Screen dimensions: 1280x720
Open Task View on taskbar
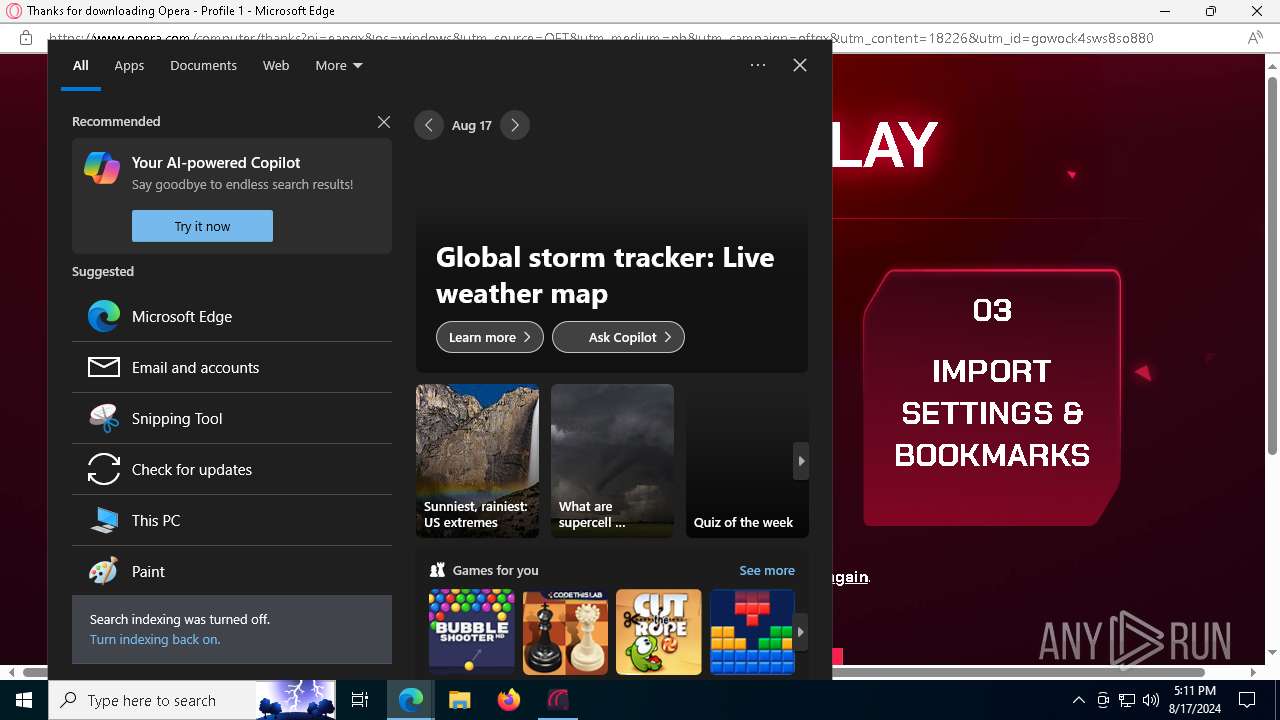click(x=360, y=700)
